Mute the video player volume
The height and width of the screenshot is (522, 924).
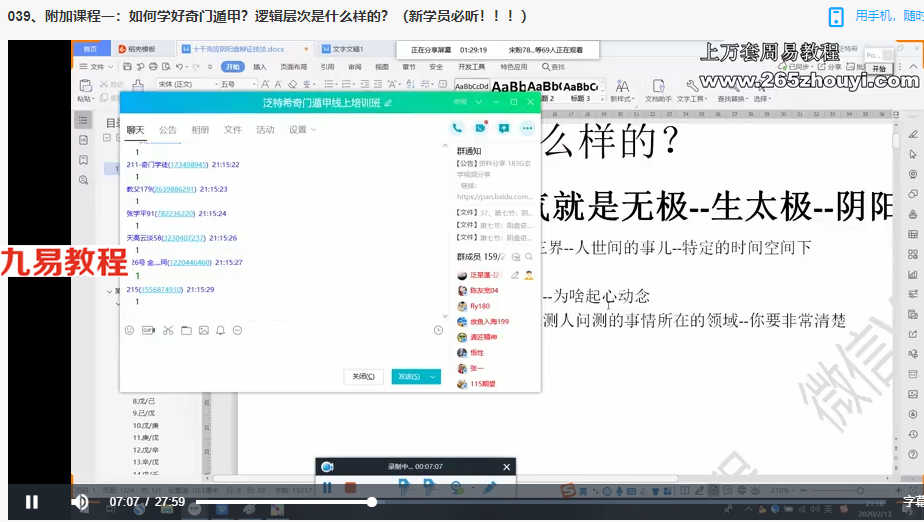pos(80,502)
